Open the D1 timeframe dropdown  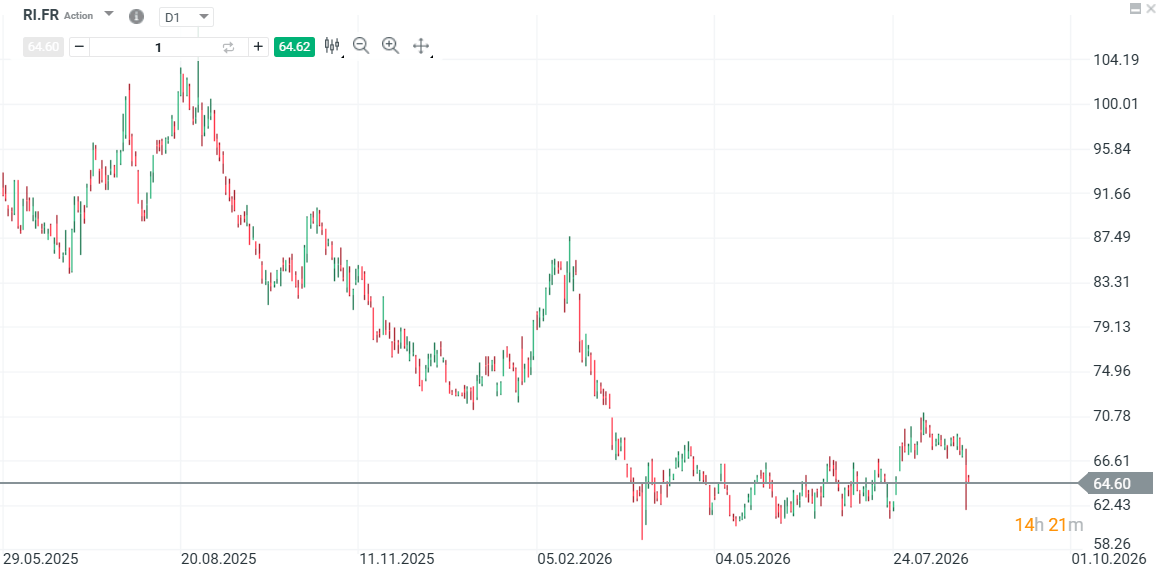click(x=187, y=17)
